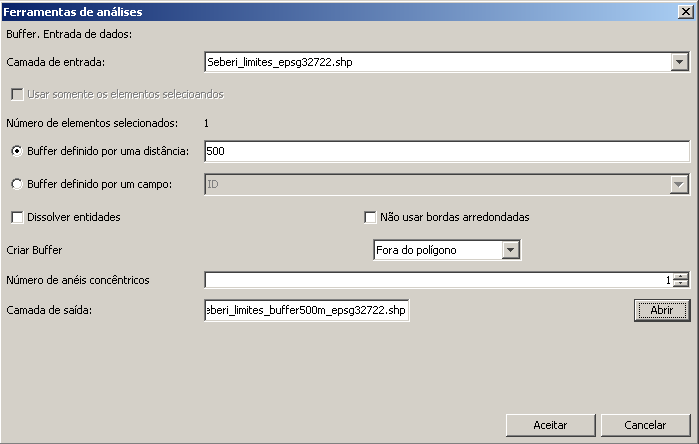The width and height of the screenshot is (699, 444).
Task: Enable the Dissolver entidades checkbox
Action: click(x=17, y=217)
